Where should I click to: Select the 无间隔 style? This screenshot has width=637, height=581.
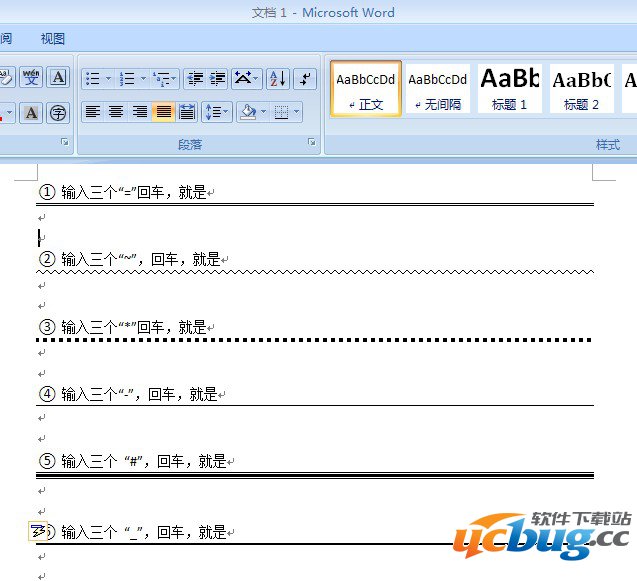(438, 89)
